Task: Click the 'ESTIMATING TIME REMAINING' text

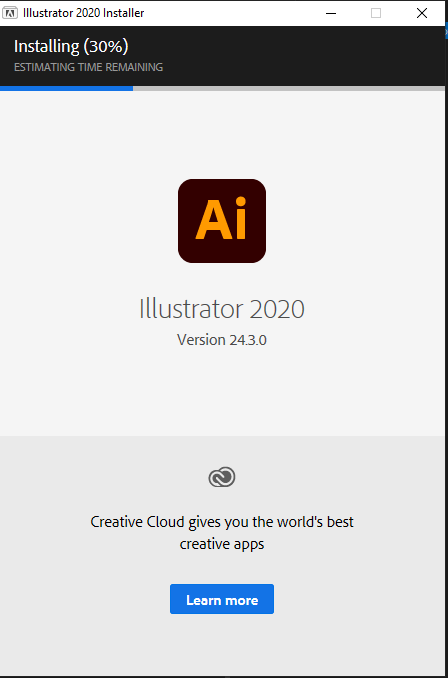Action: (89, 67)
